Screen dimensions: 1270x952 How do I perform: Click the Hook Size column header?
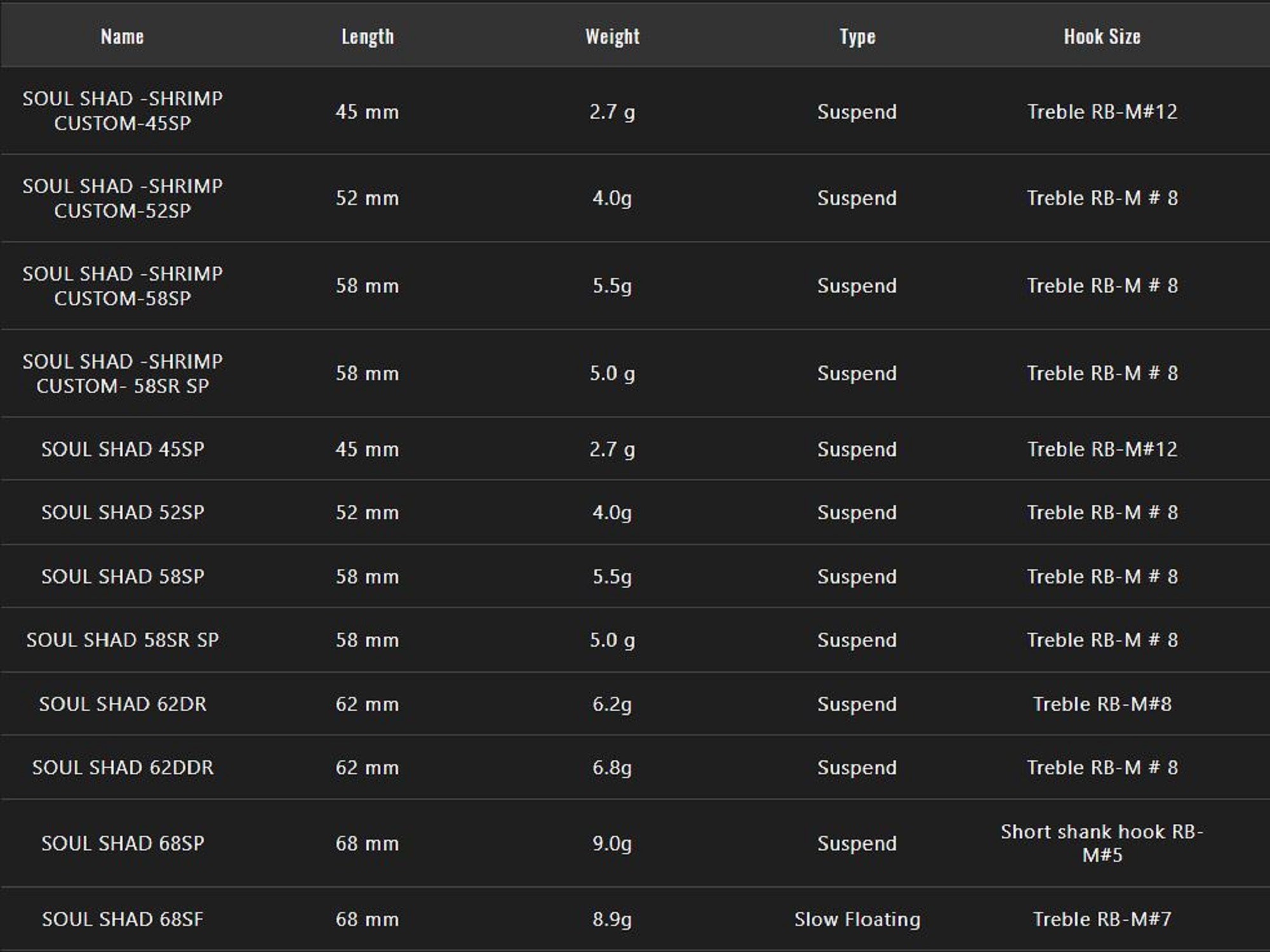click(x=1102, y=37)
